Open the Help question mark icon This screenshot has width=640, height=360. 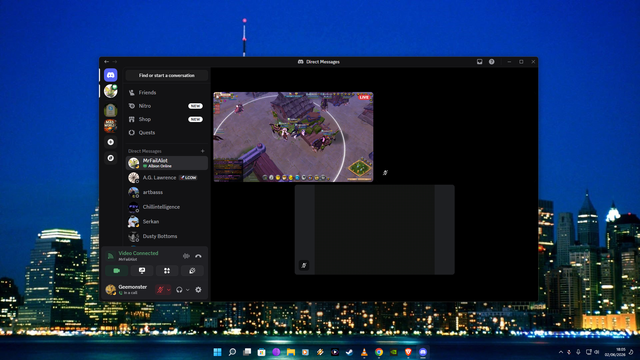click(491, 62)
